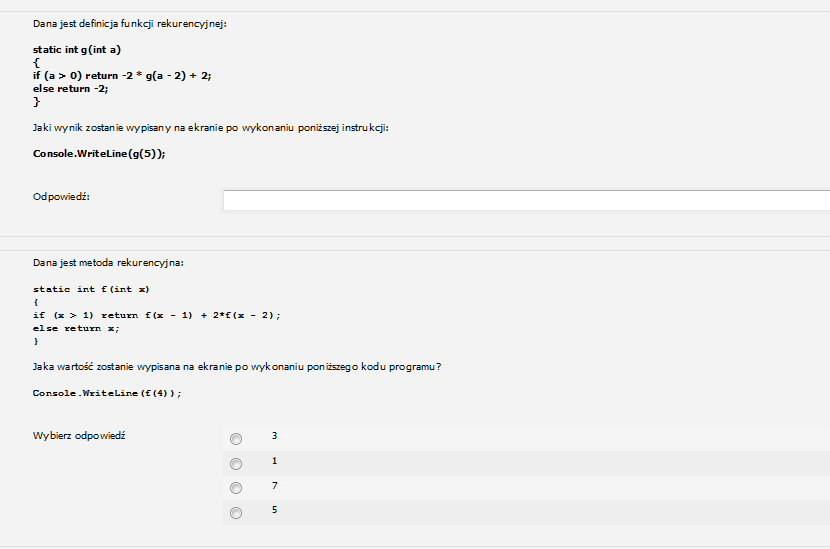
Task: Click the "static int f(int x)" code line
Action: tap(91, 289)
